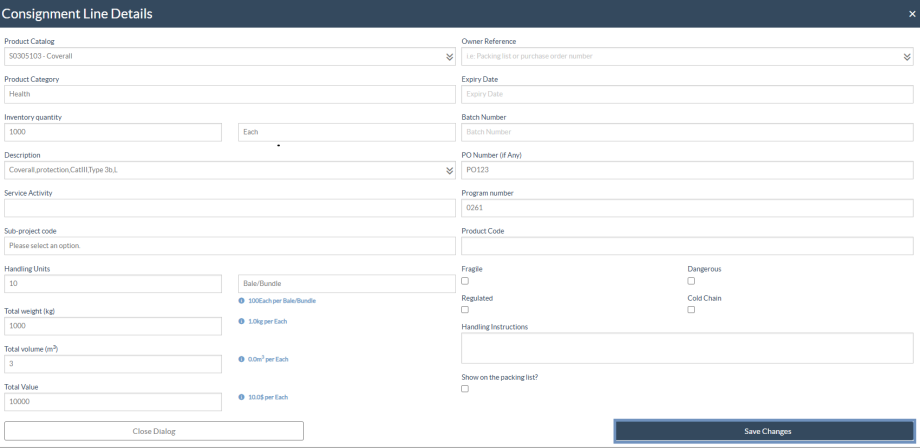Expand the Description dropdown arrow
The image size is (920, 448).
(449, 171)
